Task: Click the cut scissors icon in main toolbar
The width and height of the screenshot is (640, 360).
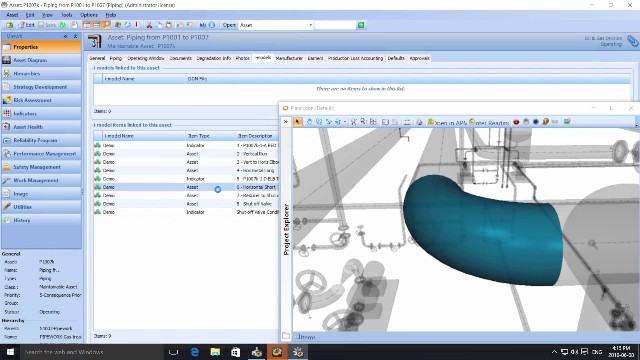Action: click(149, 25)
